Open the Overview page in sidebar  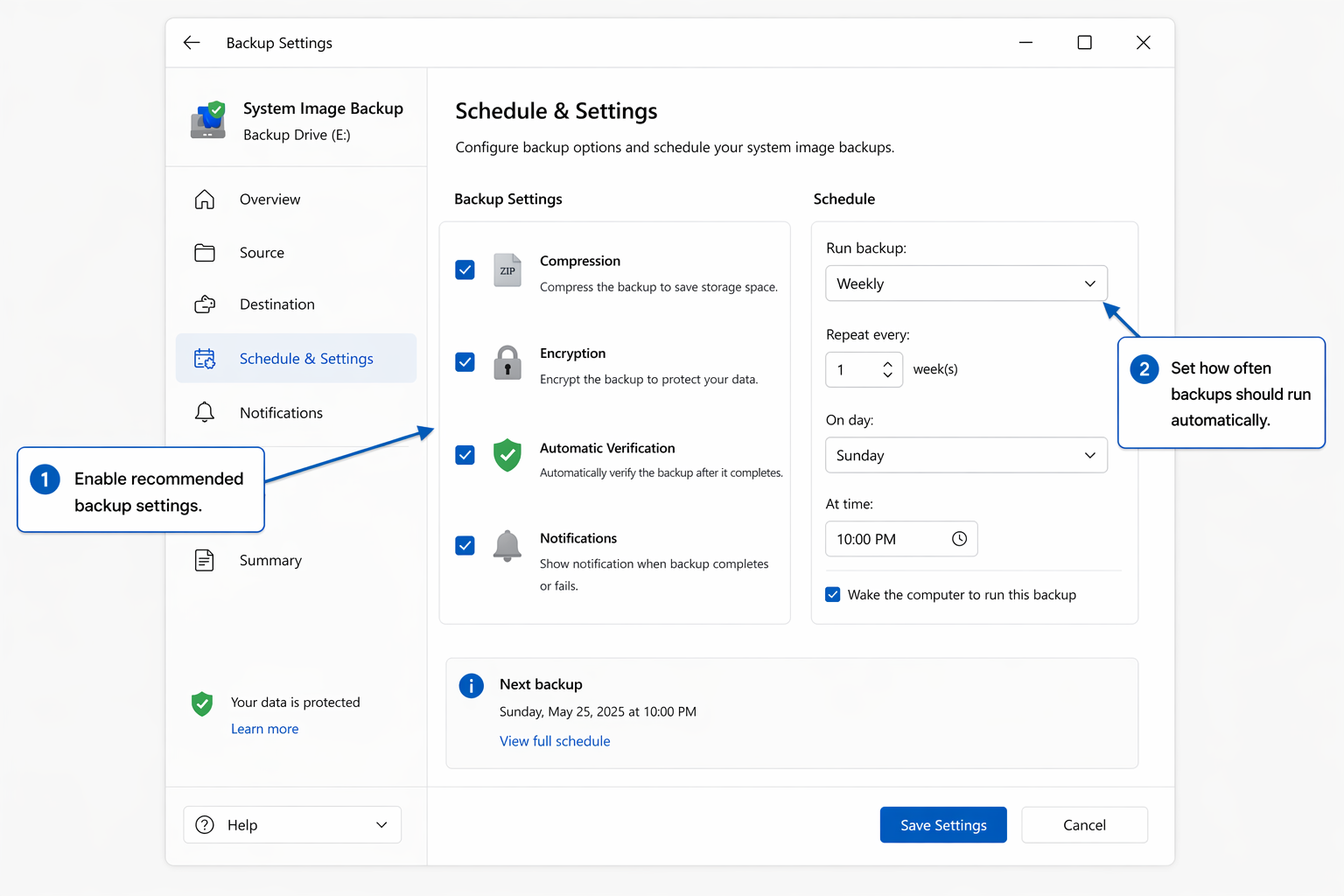(269, 199)
